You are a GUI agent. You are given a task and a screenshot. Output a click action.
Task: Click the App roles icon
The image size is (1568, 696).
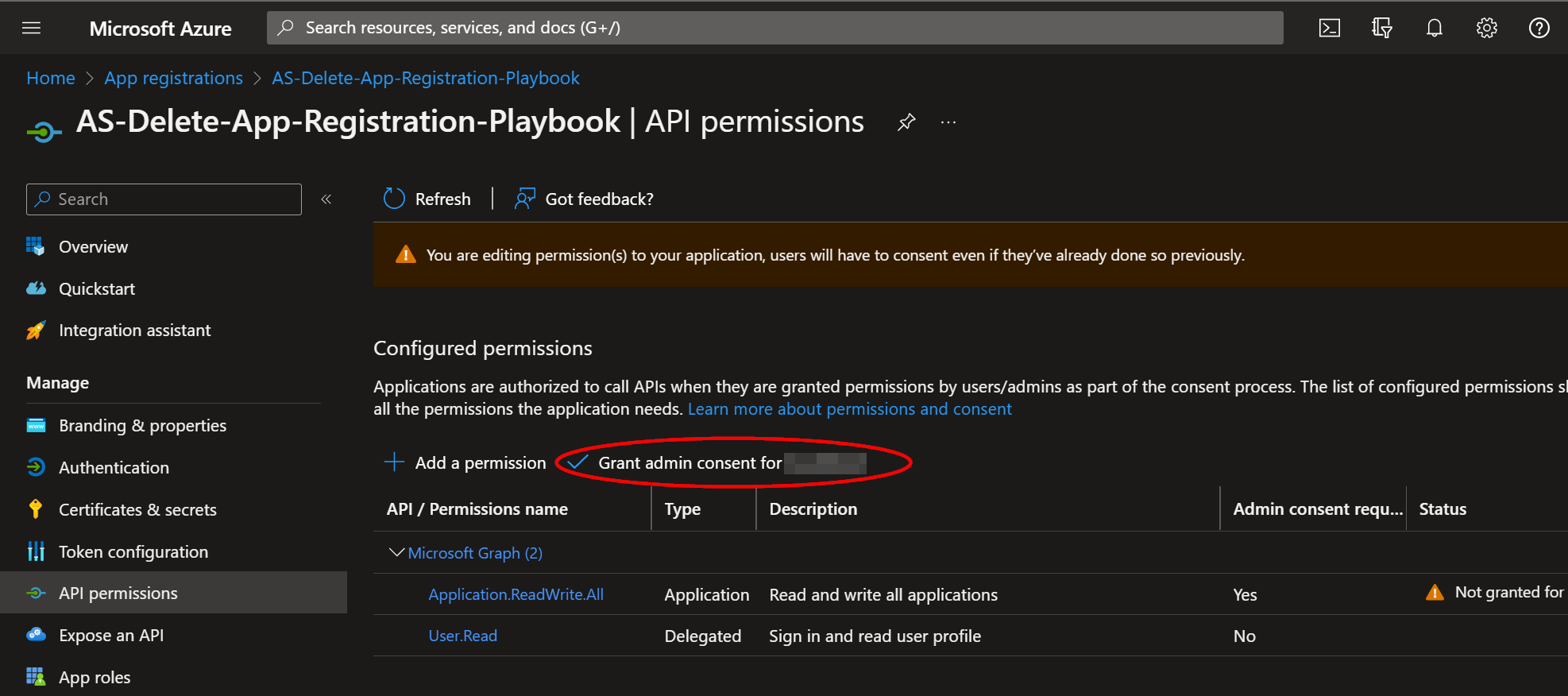(x=36, y=677)
